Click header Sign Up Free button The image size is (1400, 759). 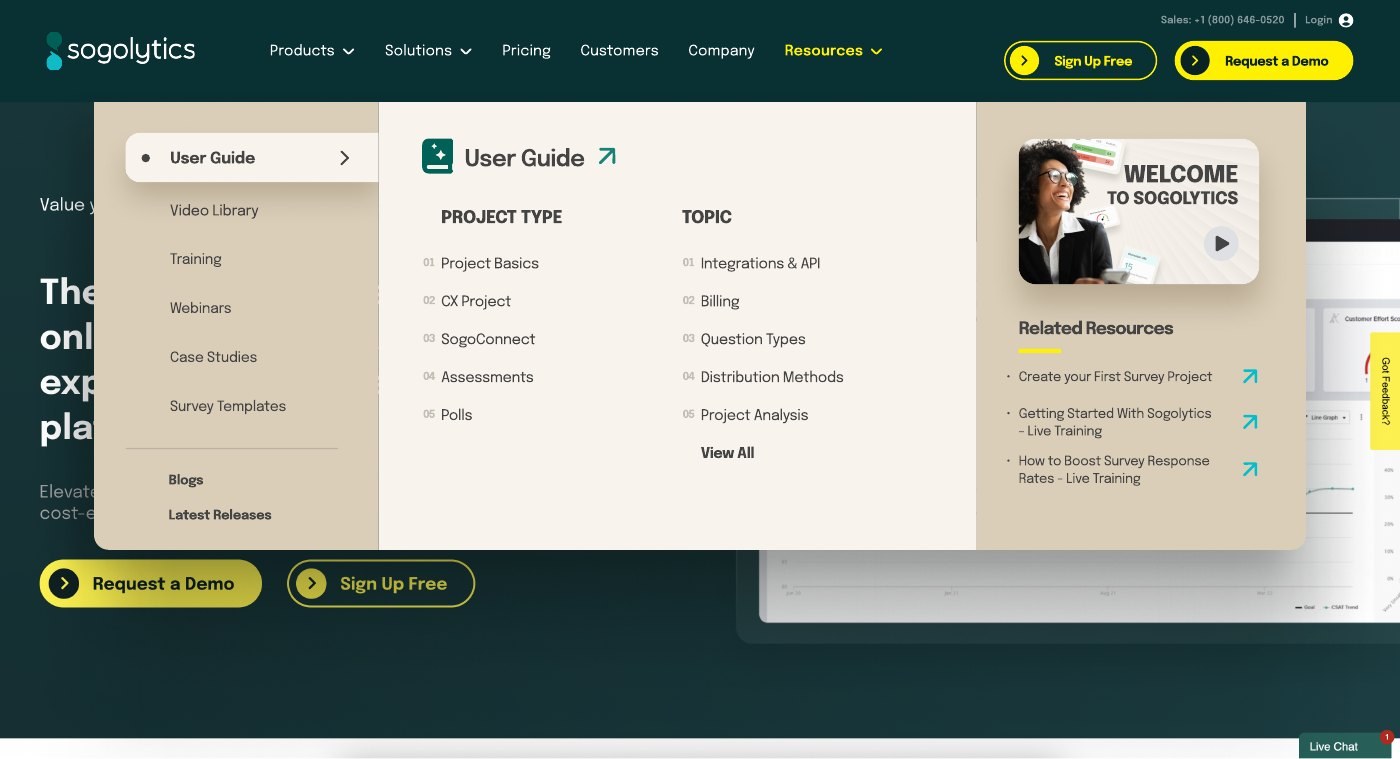tap(1080, 61)
